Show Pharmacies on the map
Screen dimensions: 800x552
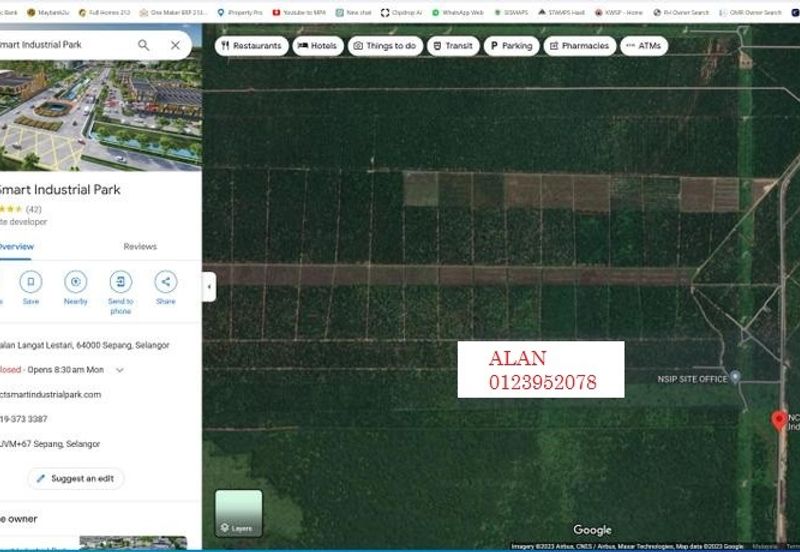(580, 46)
